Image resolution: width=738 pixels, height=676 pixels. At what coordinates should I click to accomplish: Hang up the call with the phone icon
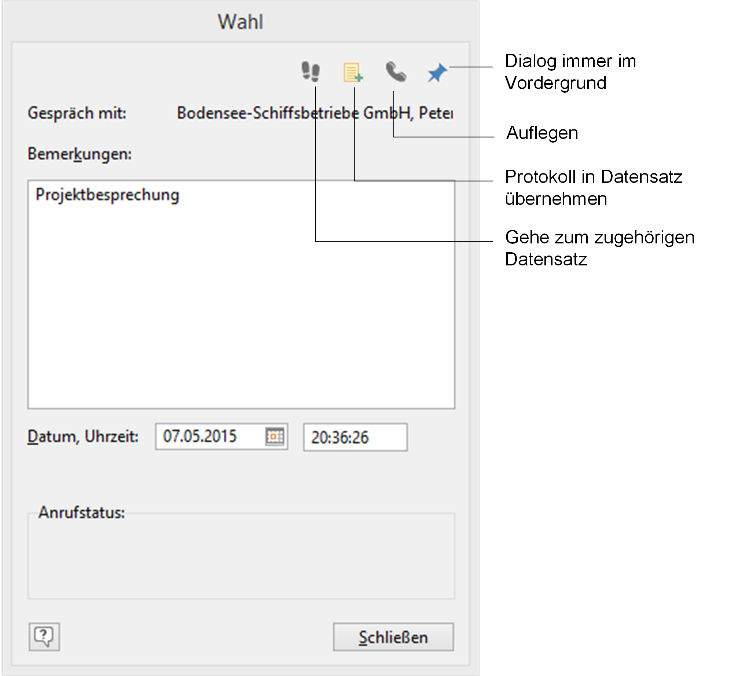pos(396,72)
